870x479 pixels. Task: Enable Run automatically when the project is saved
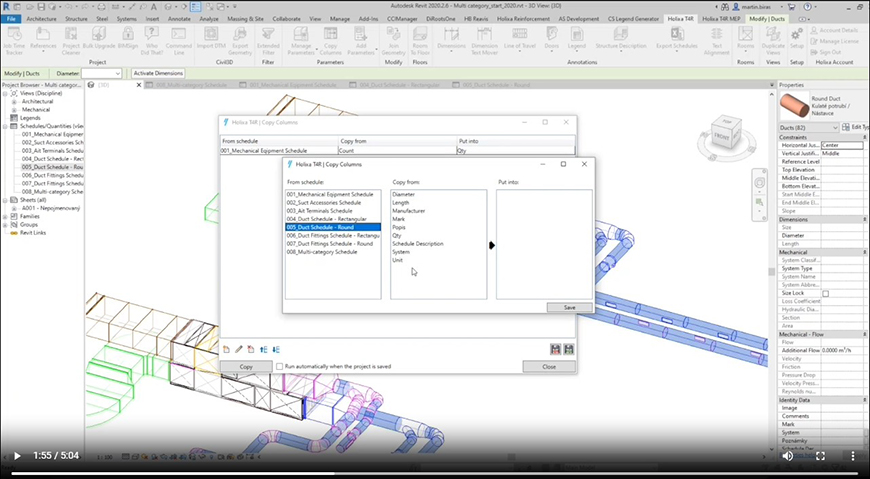280,366
